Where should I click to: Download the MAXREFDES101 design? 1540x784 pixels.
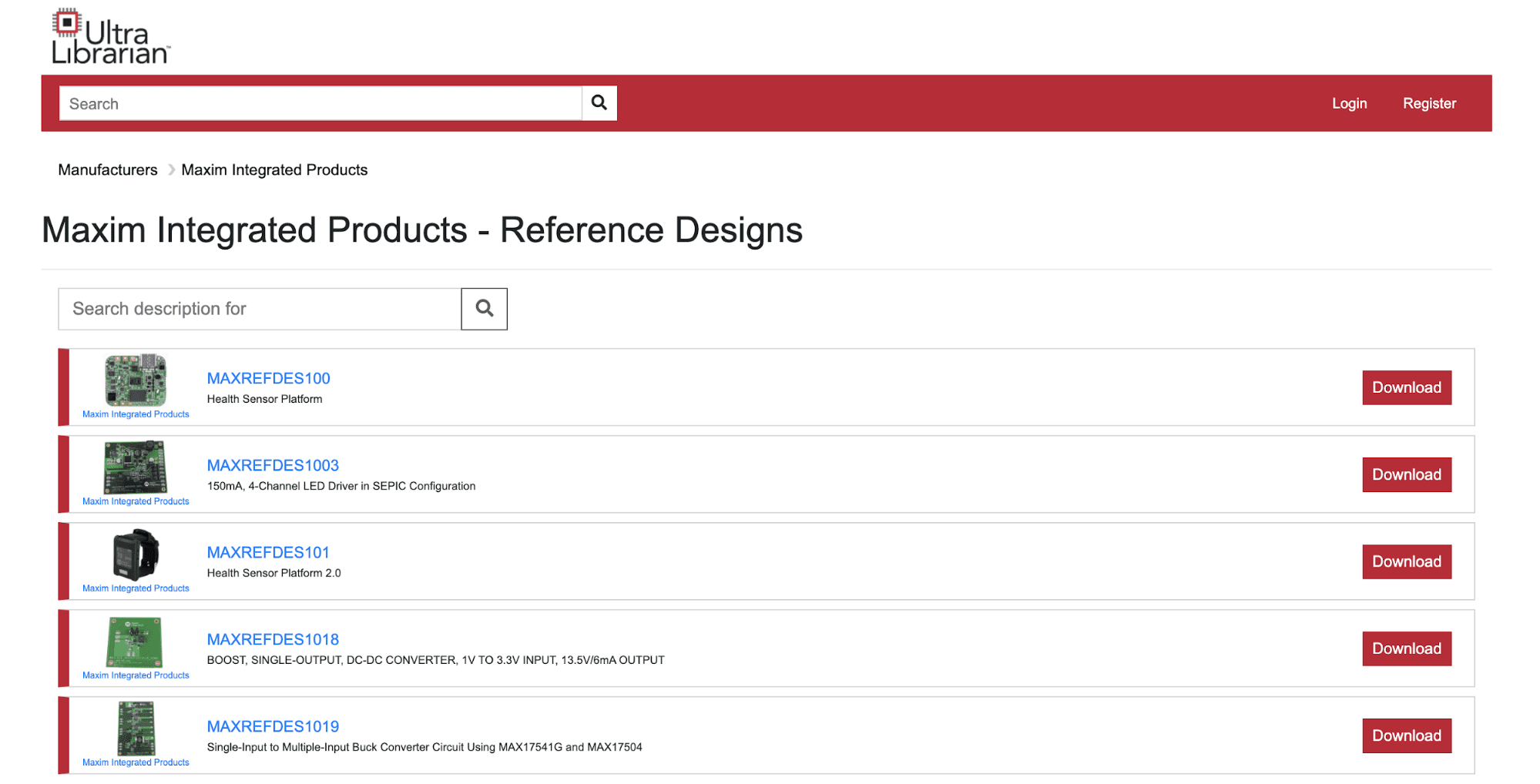click(x=1406, y=561)
